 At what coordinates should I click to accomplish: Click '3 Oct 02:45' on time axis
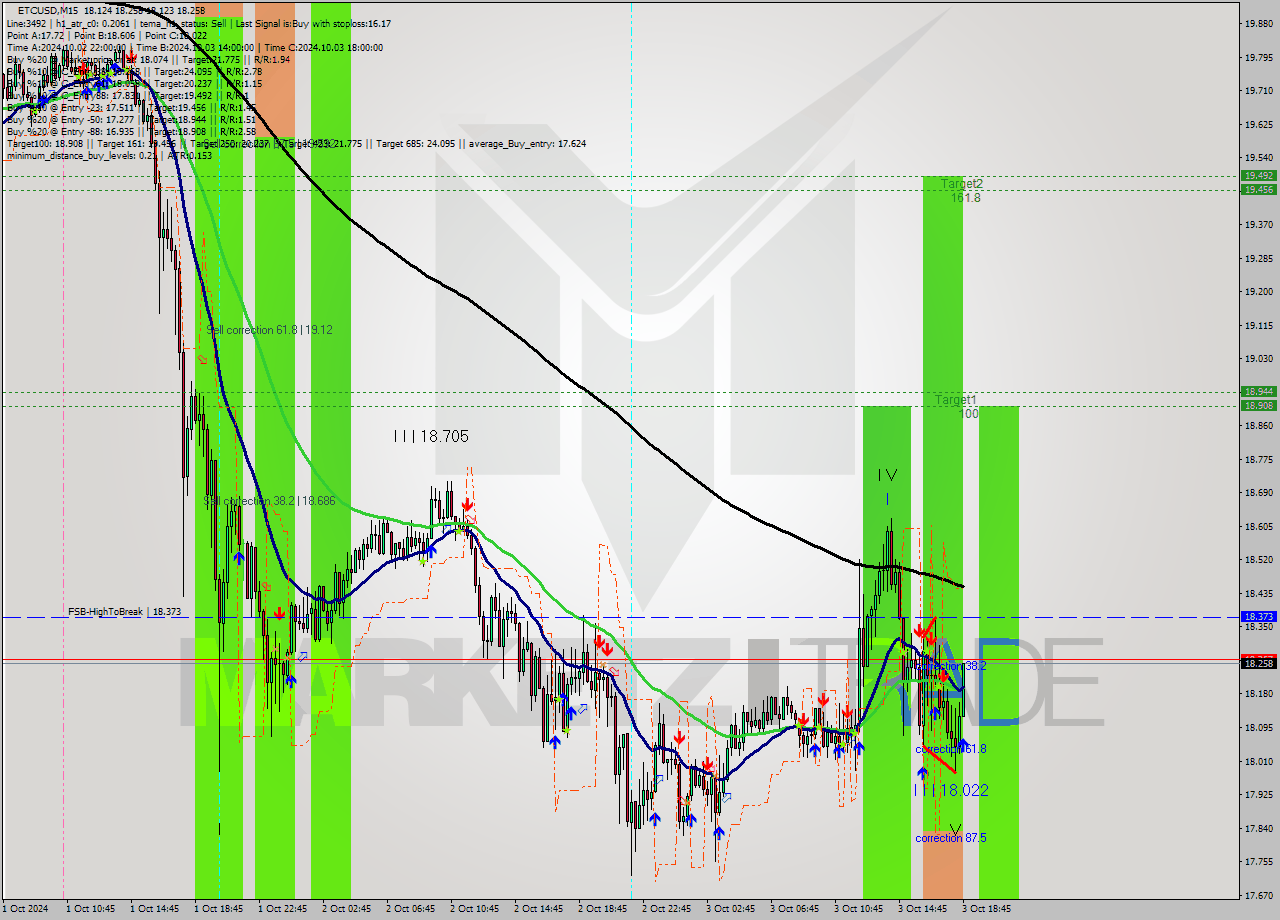(x=730, y=909)
